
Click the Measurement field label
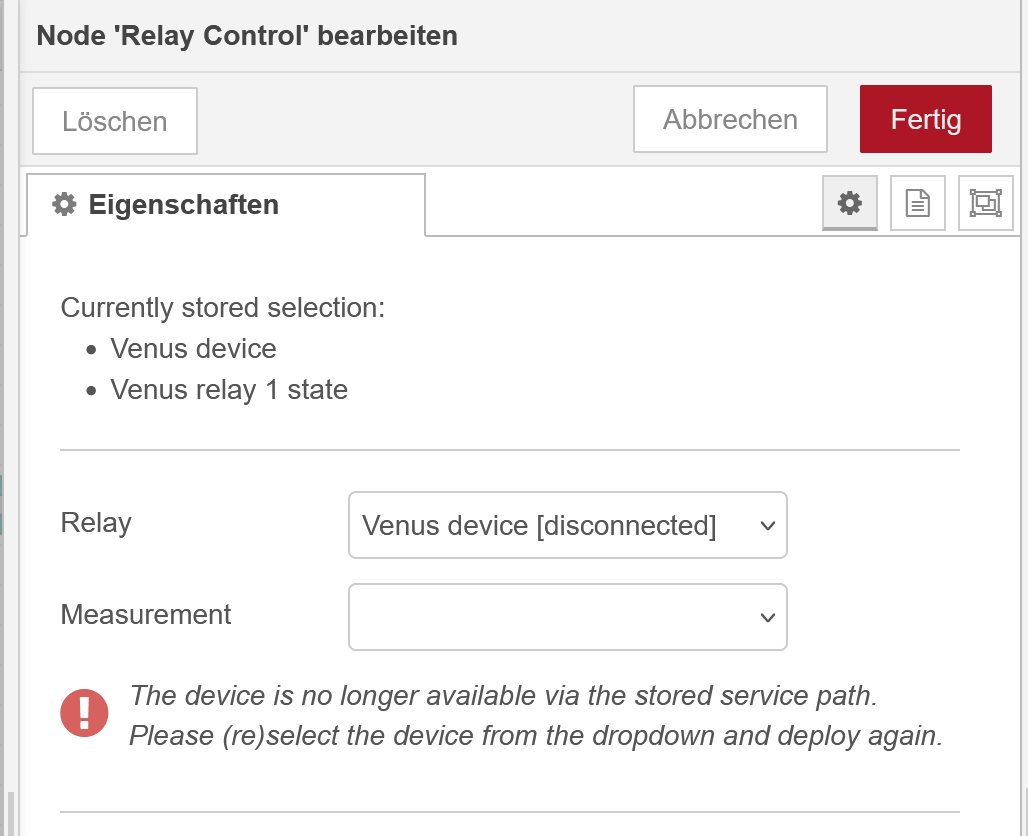tap(146, 614)
